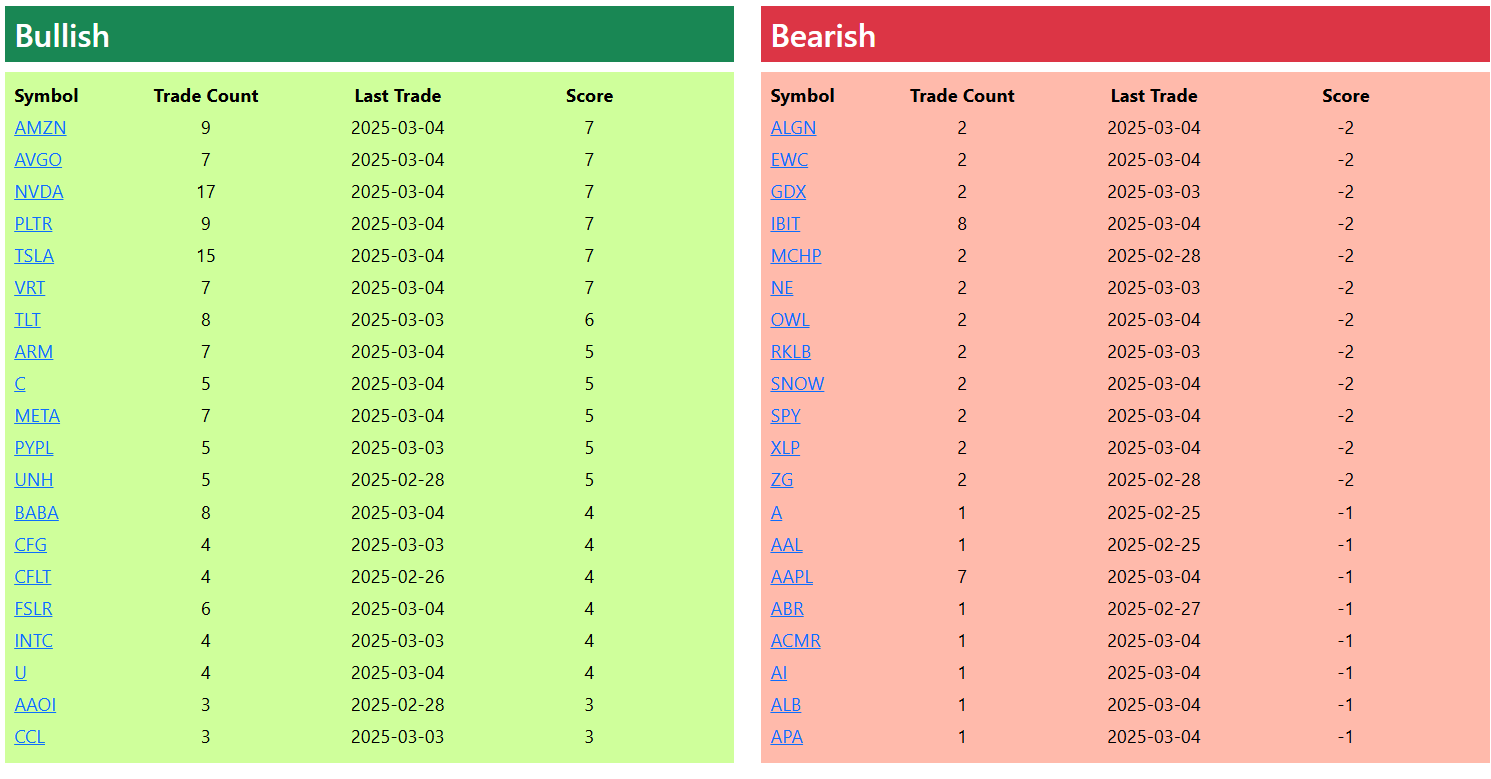The height and width of the screenshot is (779, 1491).
Task: Click the EWC ticker link
Action: (789, 160)
